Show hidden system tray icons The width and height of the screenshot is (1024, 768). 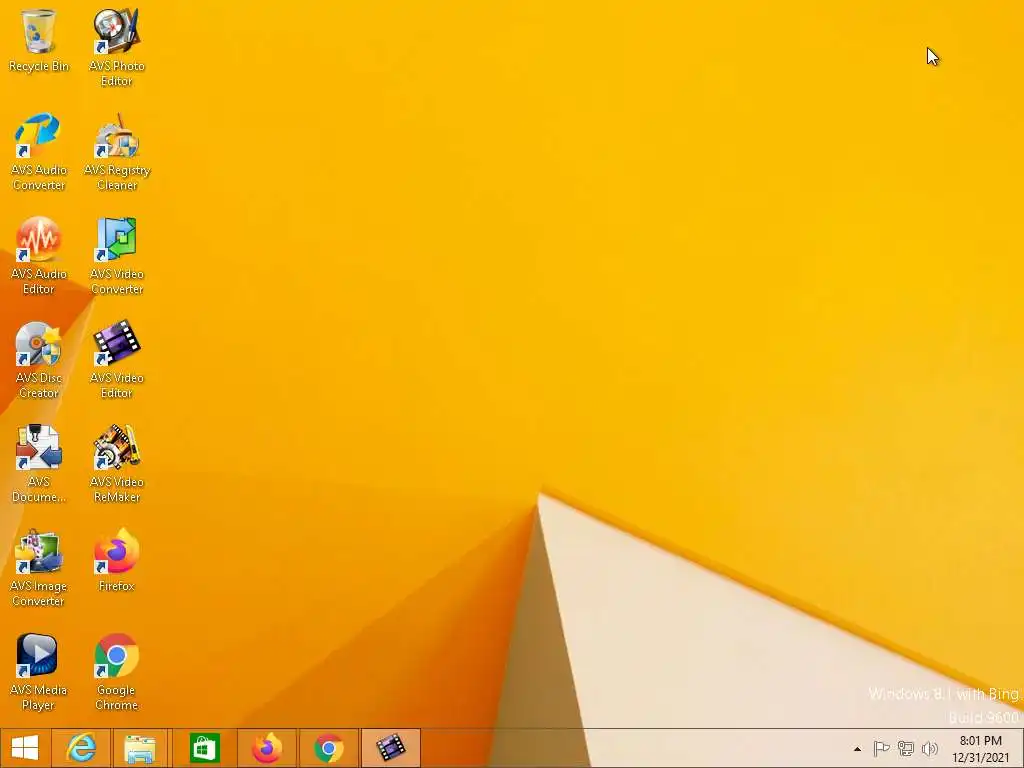pyautogui.click(x=857, y=749)
